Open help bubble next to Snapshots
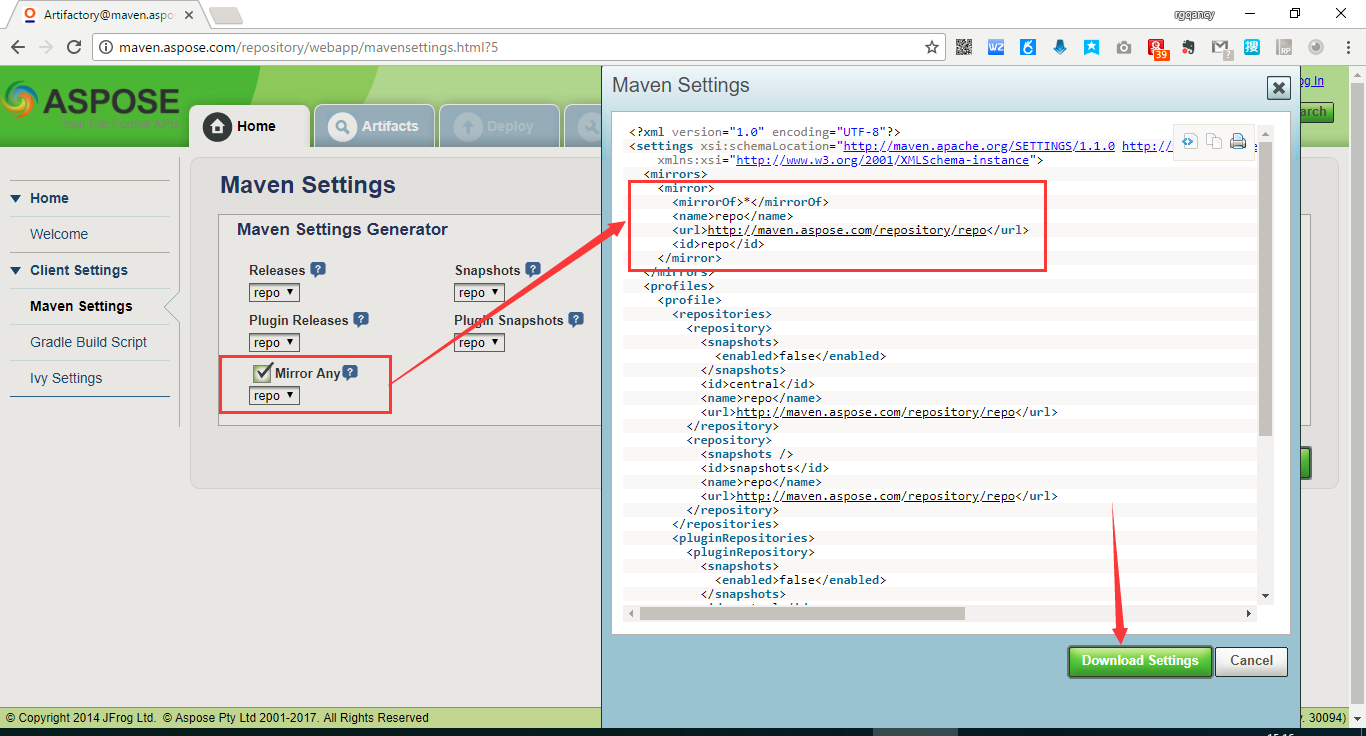Image resolution: width=1366 pixels, height=736 pixels. click(533, 269)
